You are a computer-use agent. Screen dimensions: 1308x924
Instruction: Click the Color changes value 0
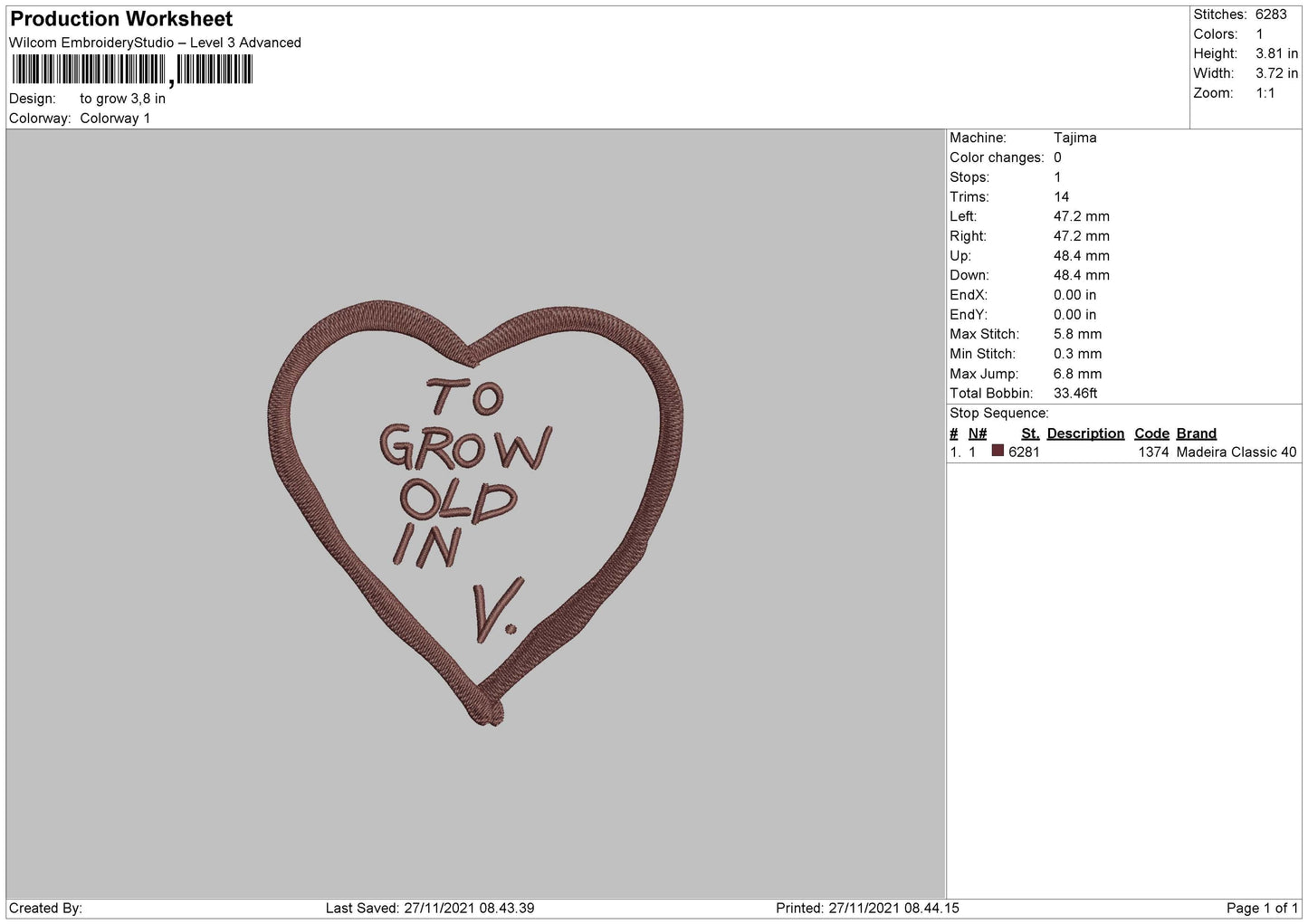(1057, 157)
